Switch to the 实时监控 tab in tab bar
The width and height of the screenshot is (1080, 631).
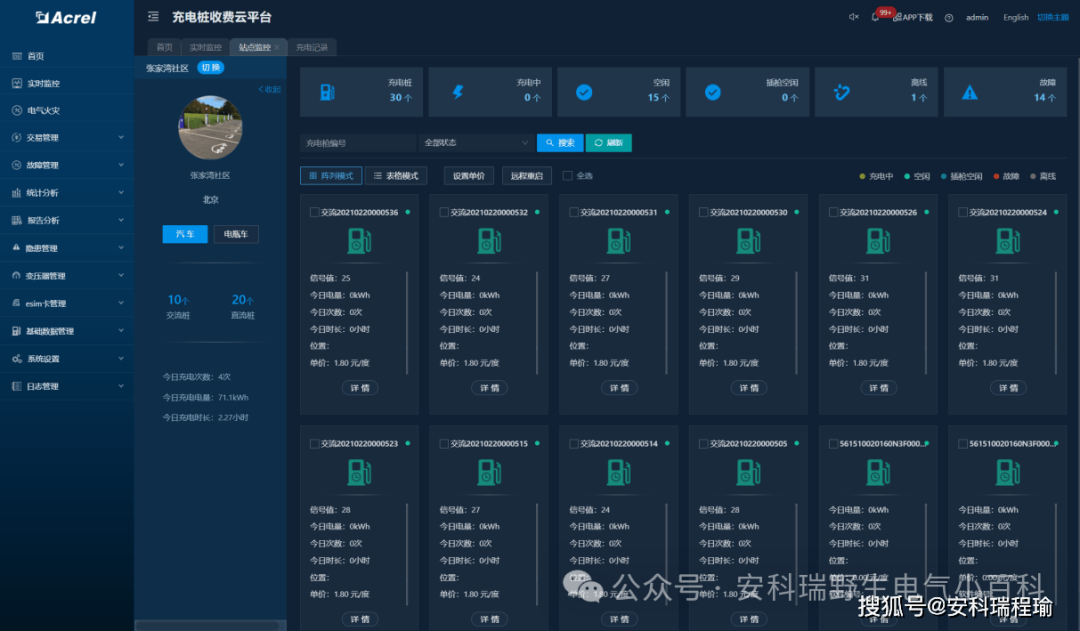205,48
